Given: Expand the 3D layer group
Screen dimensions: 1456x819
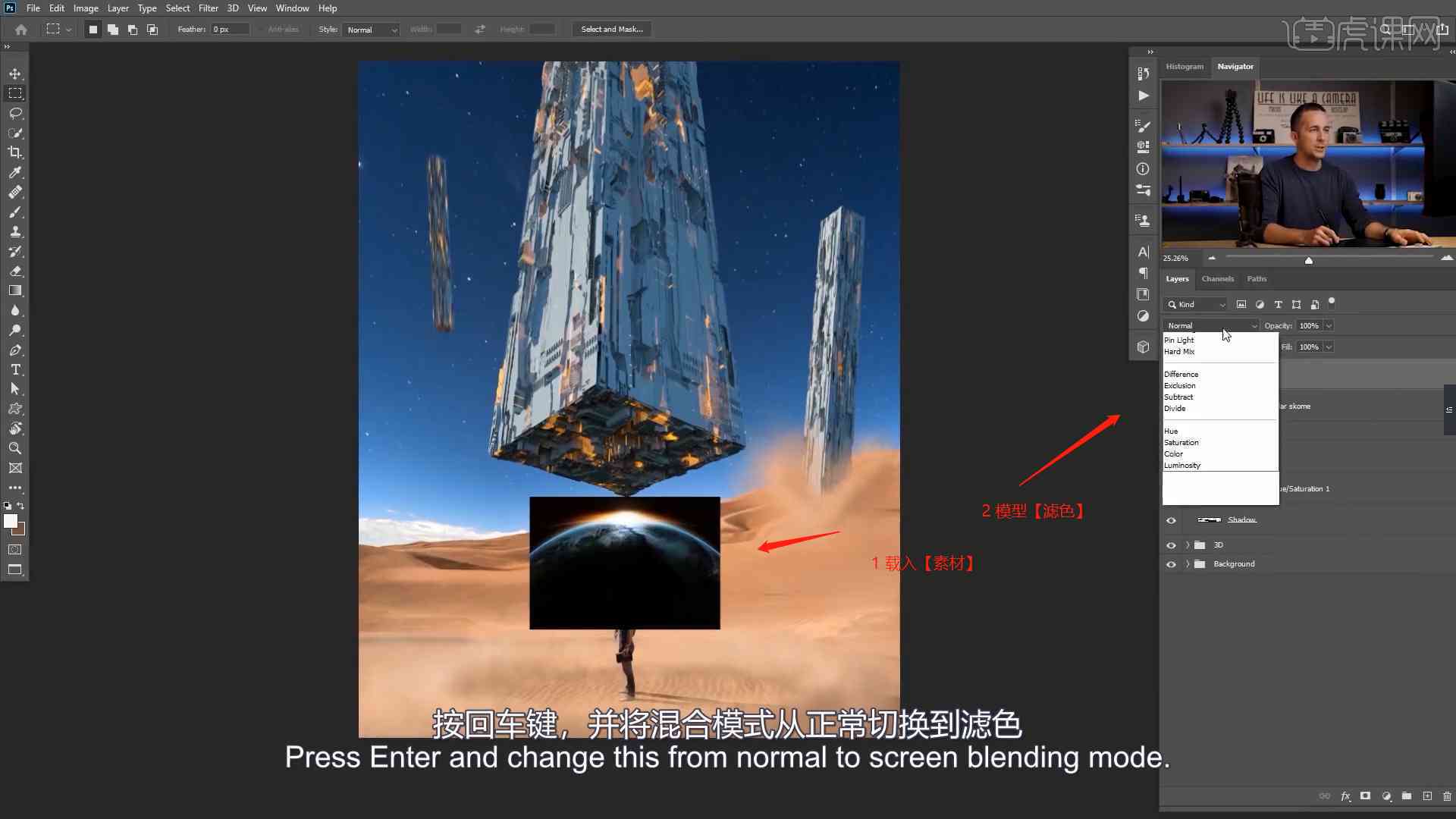Looking at the screenshot, I should 1188,545.
